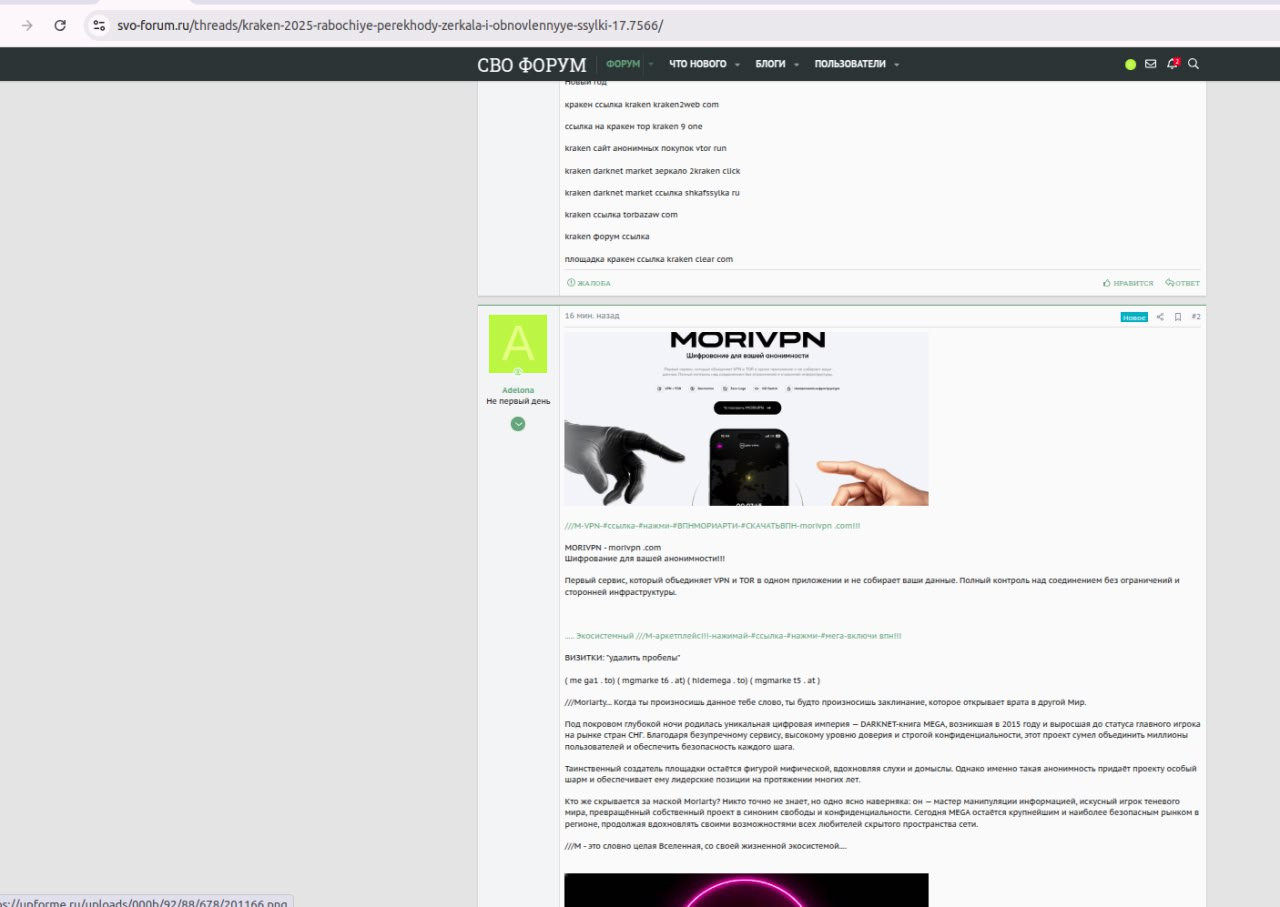The width and height of the screenshot is (1280, 907).
Task: Click text 'kraken сайт анонимных покупок vtor run'
Action: (646, 148)
